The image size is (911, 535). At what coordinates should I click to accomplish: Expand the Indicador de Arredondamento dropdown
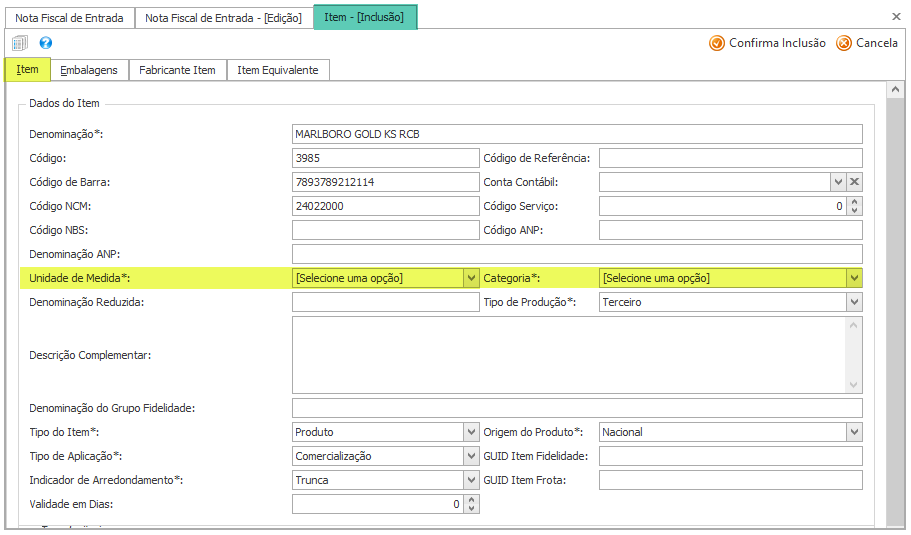pos(471,480)
